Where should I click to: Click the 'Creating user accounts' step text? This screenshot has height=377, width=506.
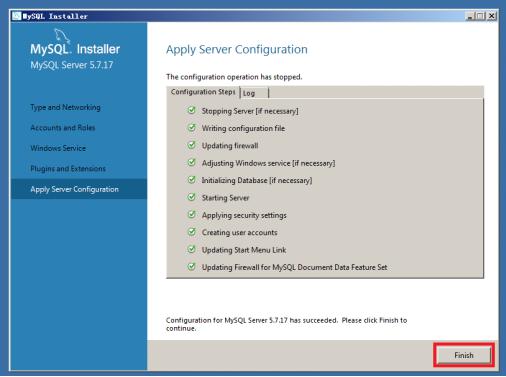(239, 232)
